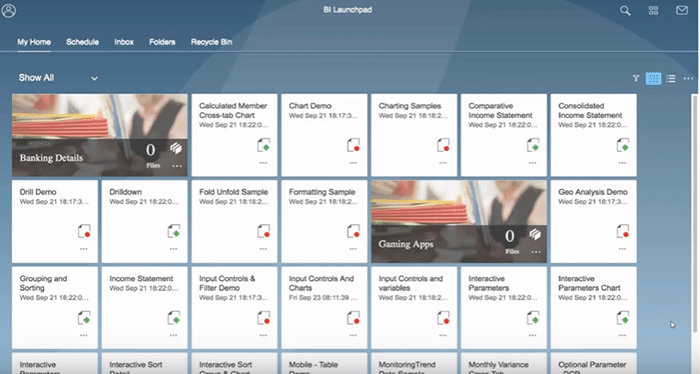
Task: Switch to the Folders tab
Action: 162,42
